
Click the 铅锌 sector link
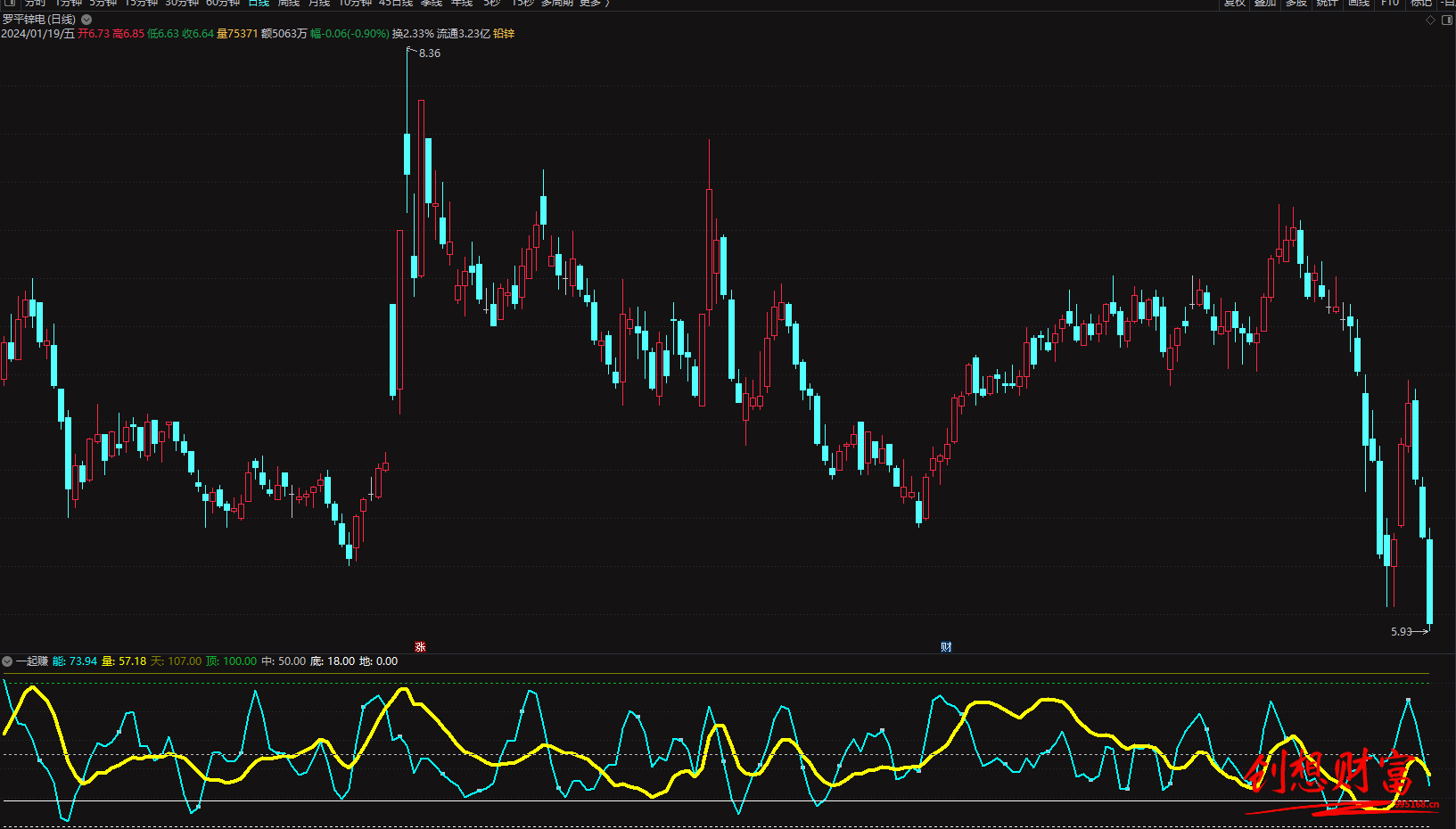click(504, 34)
